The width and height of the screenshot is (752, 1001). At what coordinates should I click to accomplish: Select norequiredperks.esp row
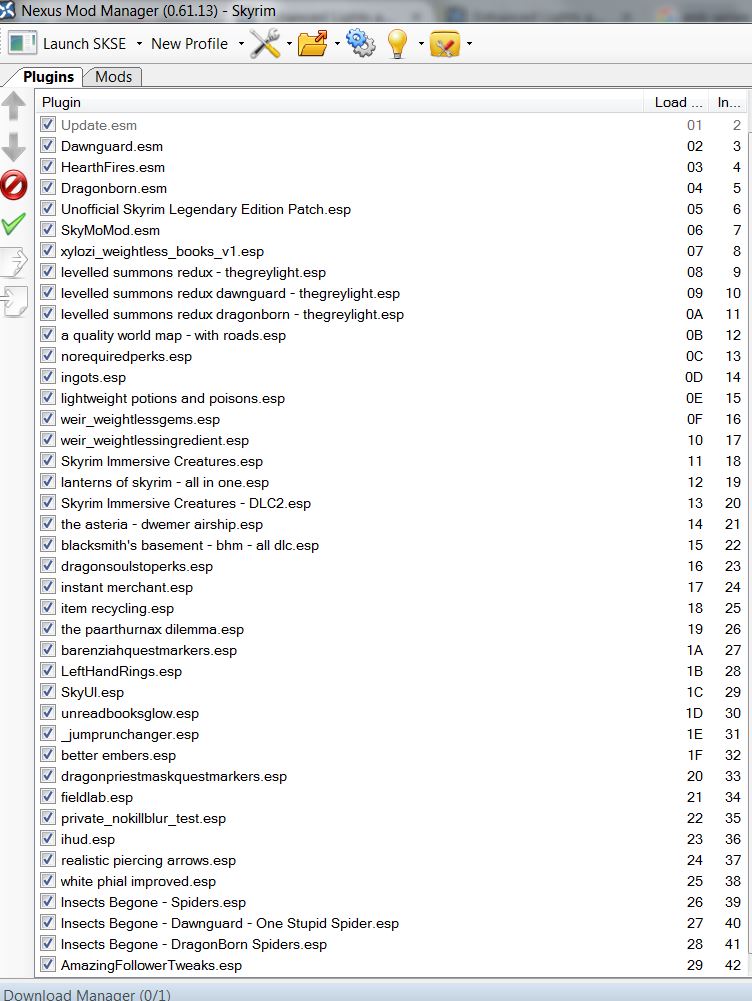click(x=391, y=356)
